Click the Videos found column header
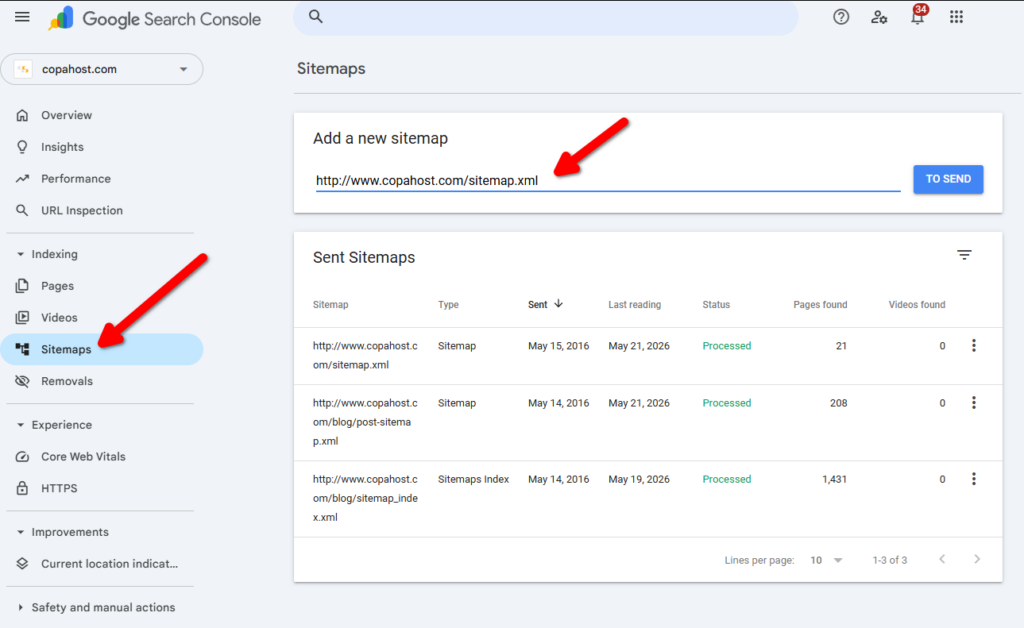1024x628 pixels. (916, 304)
